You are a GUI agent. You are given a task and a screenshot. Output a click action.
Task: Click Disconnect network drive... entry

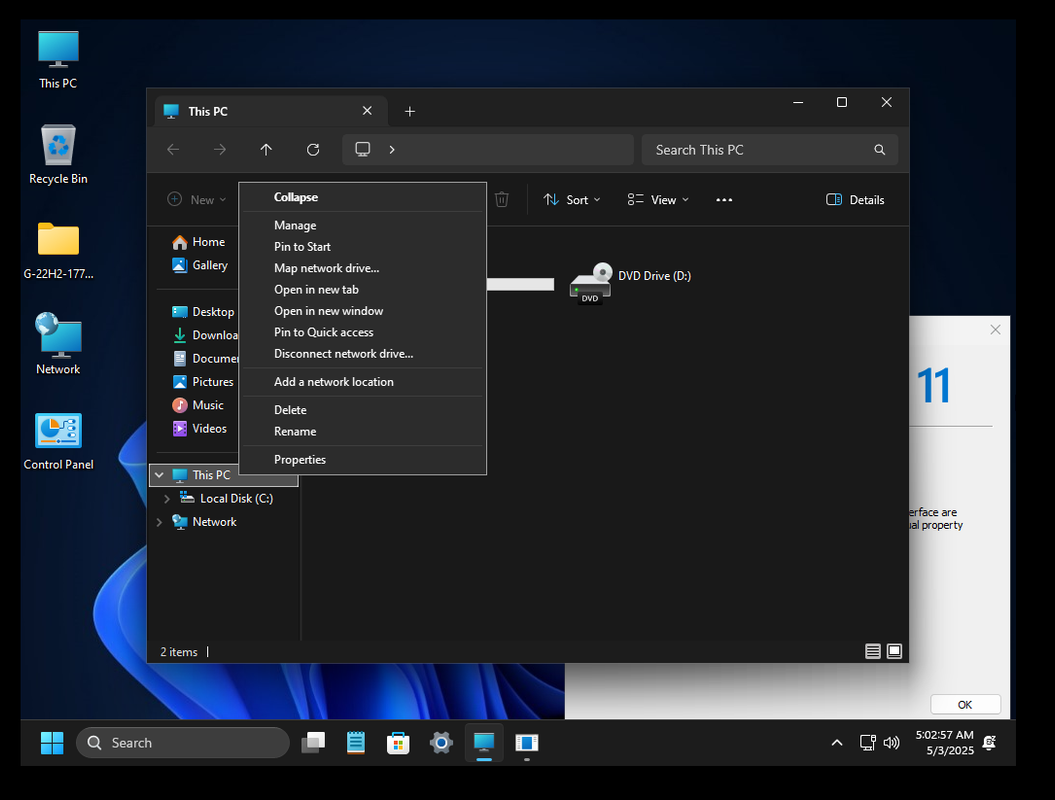pos(363,354)
